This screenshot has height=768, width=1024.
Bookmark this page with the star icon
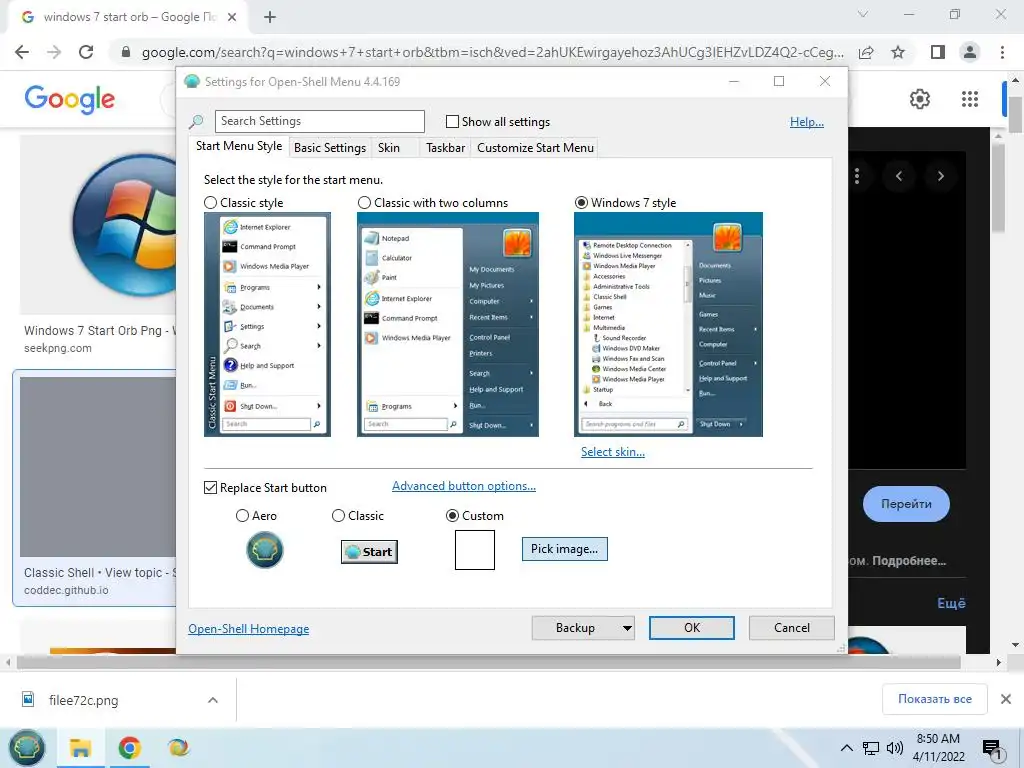[898, 52]
